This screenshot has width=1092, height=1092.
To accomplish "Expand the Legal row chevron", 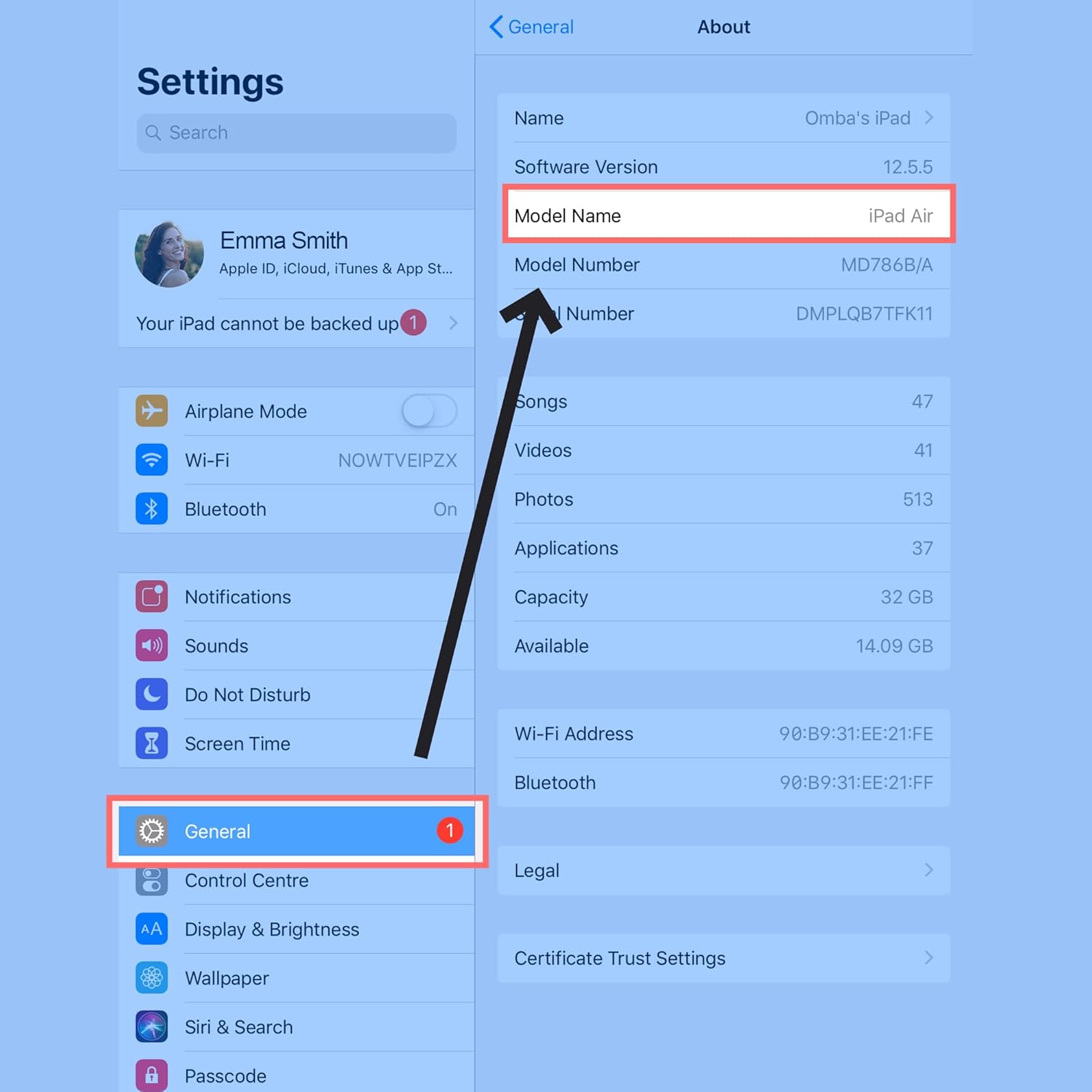I will pos(928,870).
